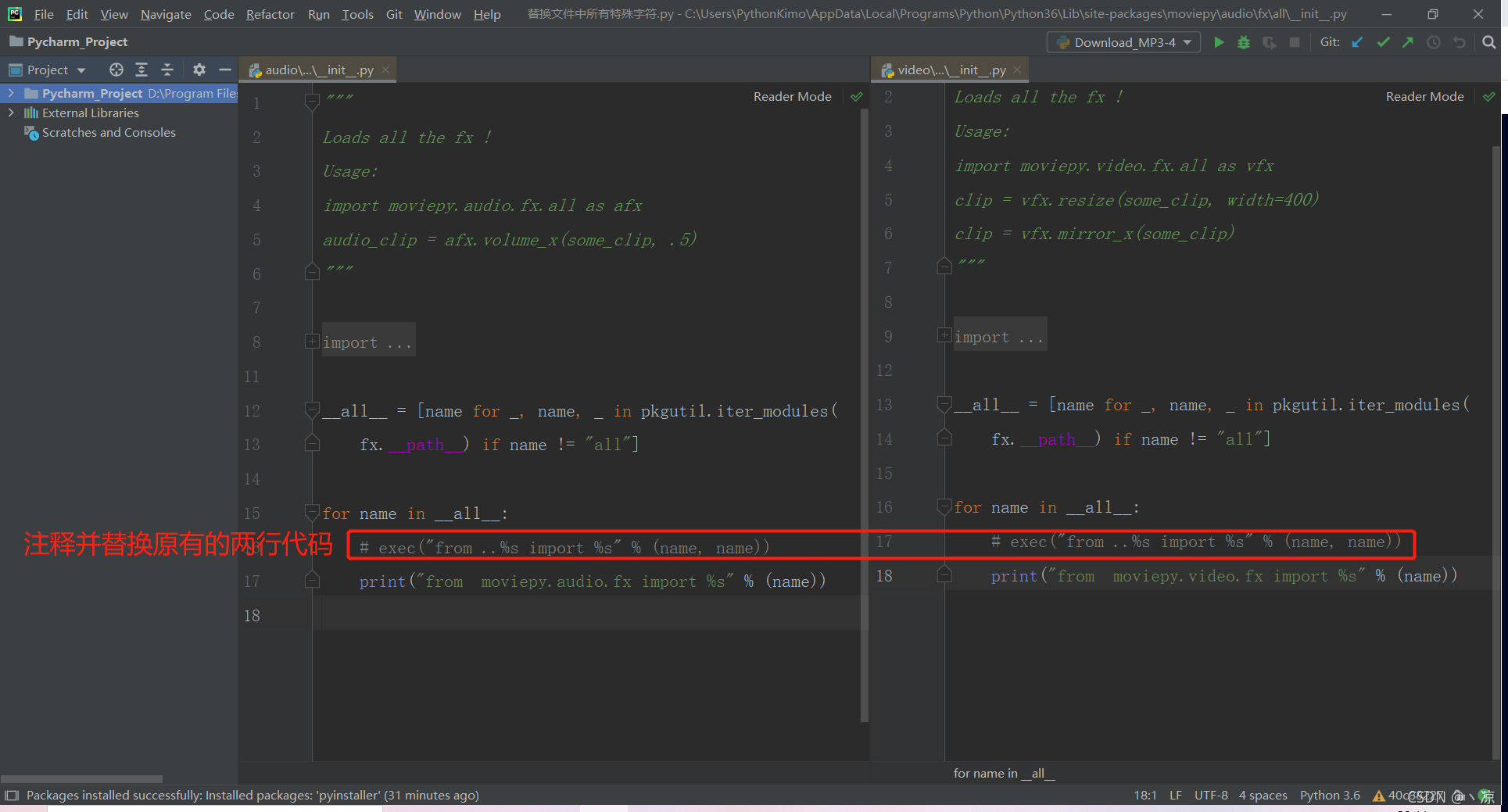
Task: Click 'for name in __all__' breadcrumb at bottom
Action: click(x=1004, y=773)
